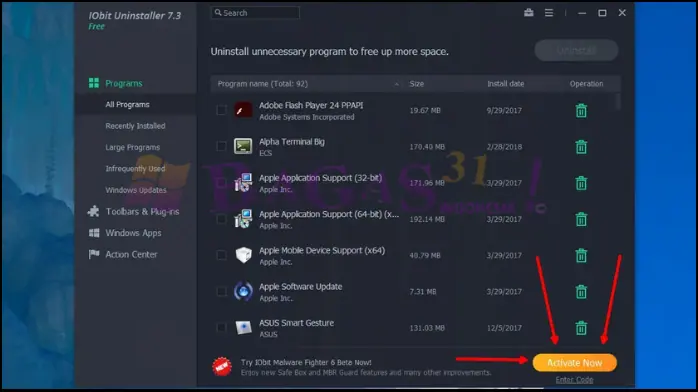The image size is (698, 392).
Task: Open Action Center section
Action: pos(131,254)
